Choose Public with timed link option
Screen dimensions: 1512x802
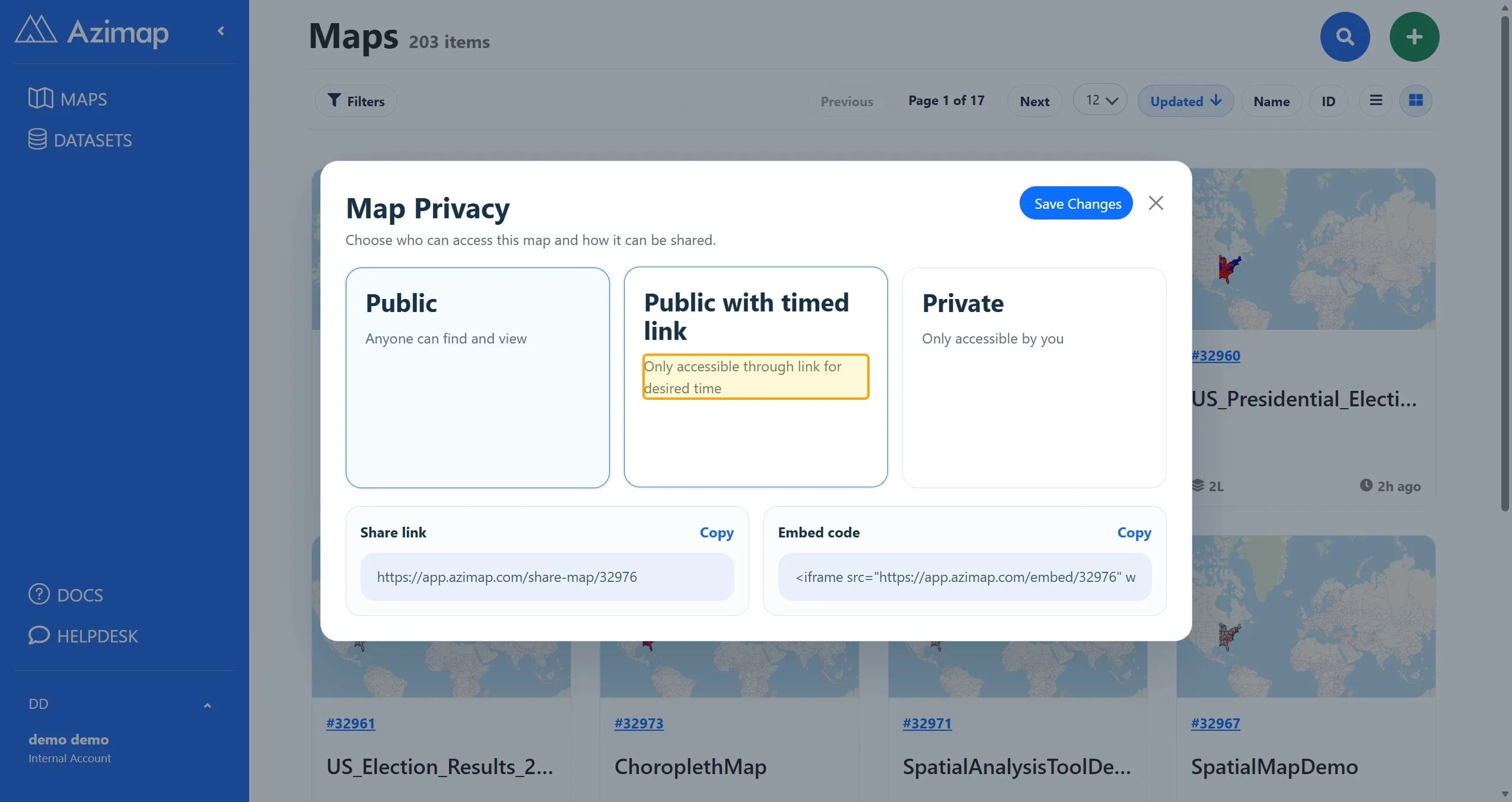coord(756,377)
